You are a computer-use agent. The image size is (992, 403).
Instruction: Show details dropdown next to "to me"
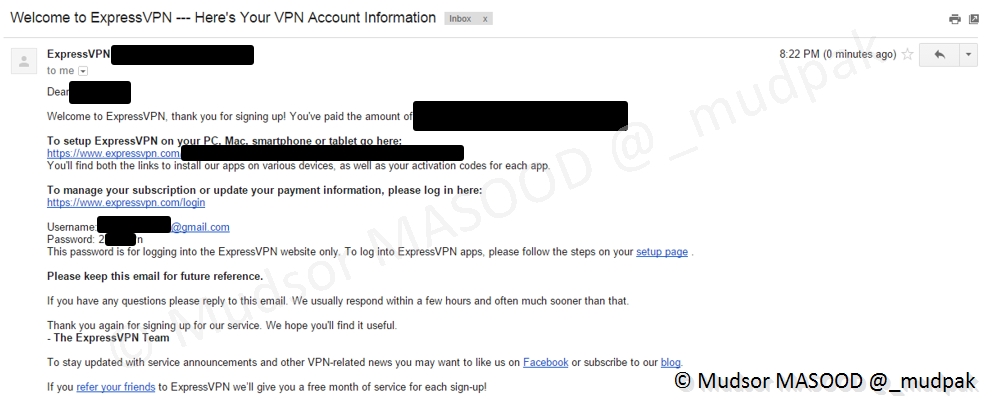click(83, 71)
